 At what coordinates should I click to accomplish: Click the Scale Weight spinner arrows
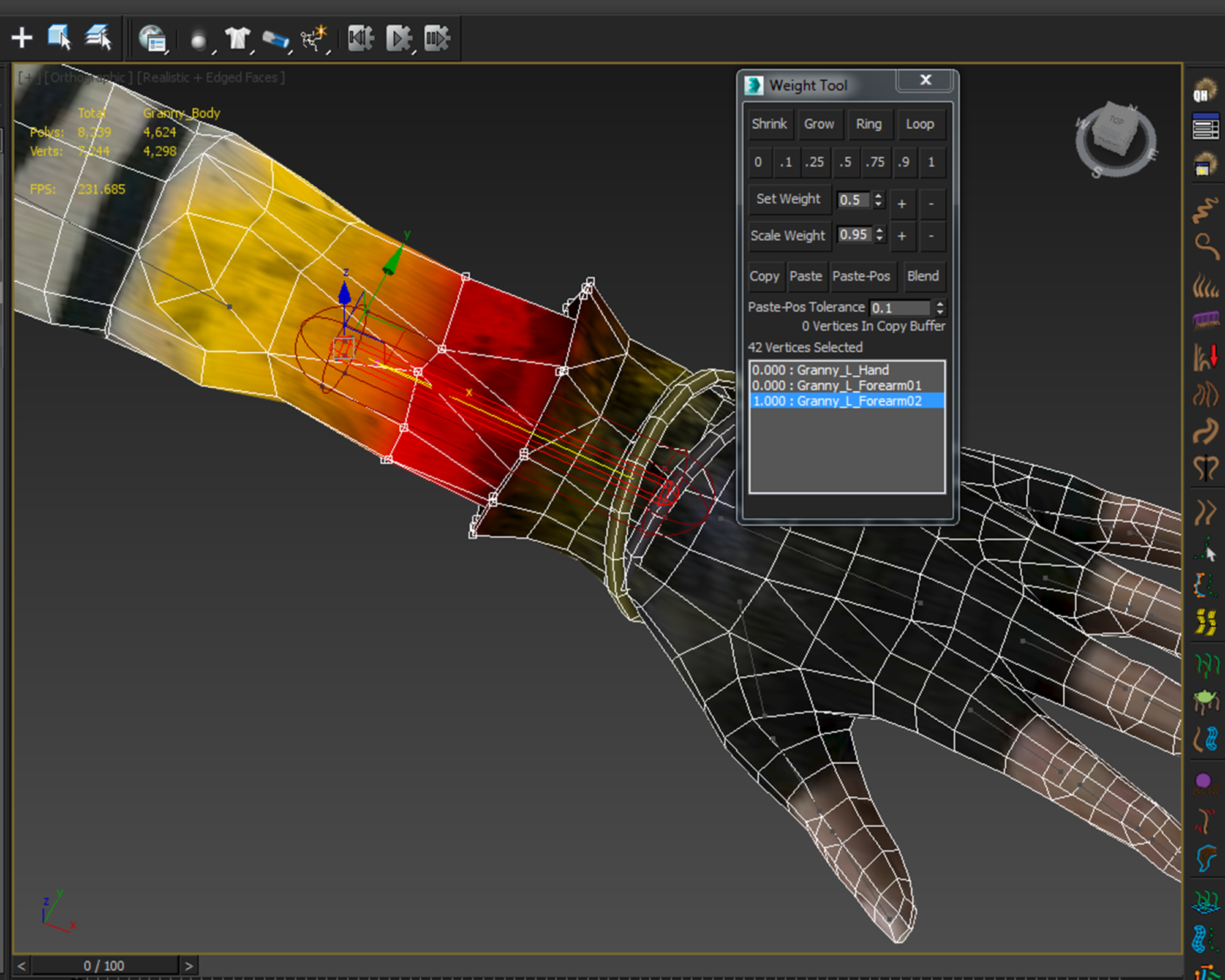tap(880, 235)
